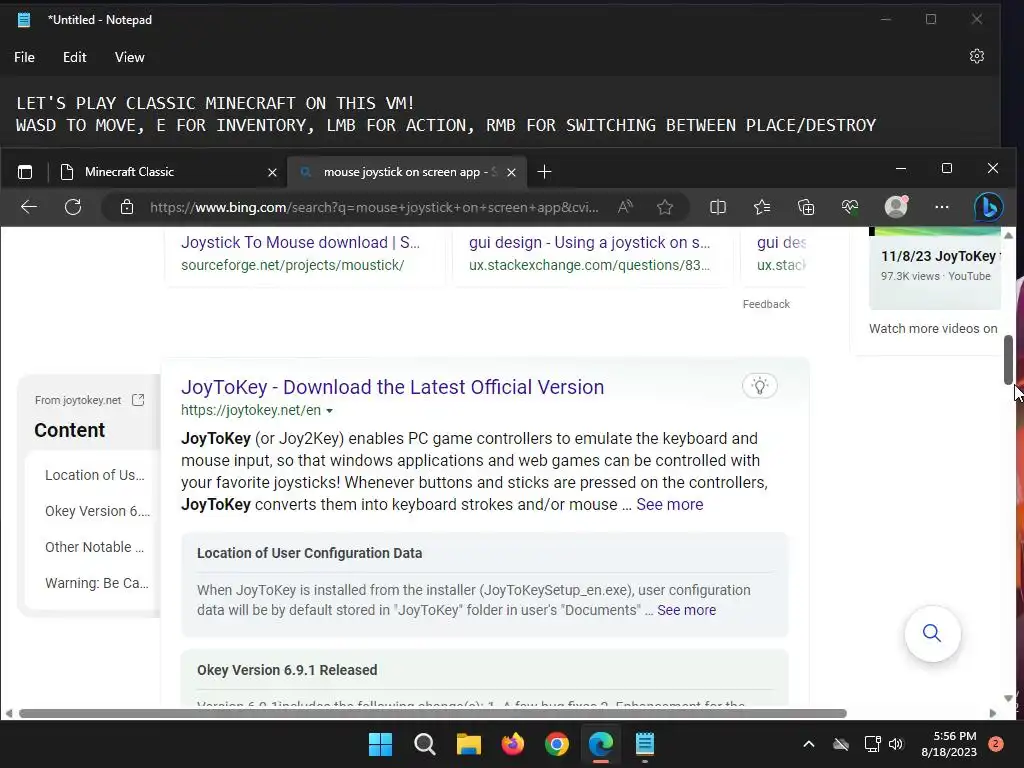Open Browser essentials heart icon
This screenshot has width=1024, height=768.
pyautogui.click(x=850, y=207)
